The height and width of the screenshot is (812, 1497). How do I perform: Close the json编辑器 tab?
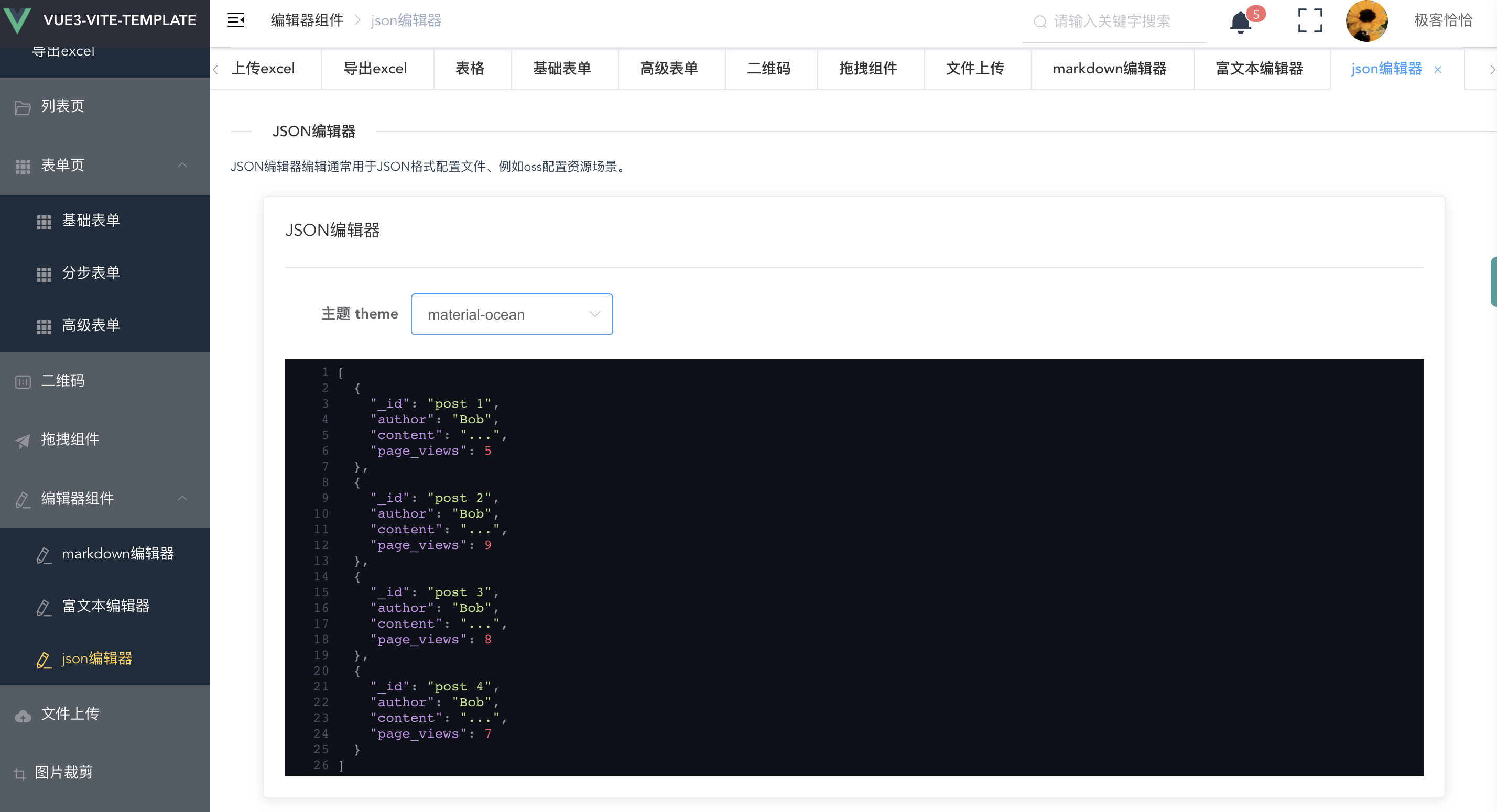[1437, 69]
